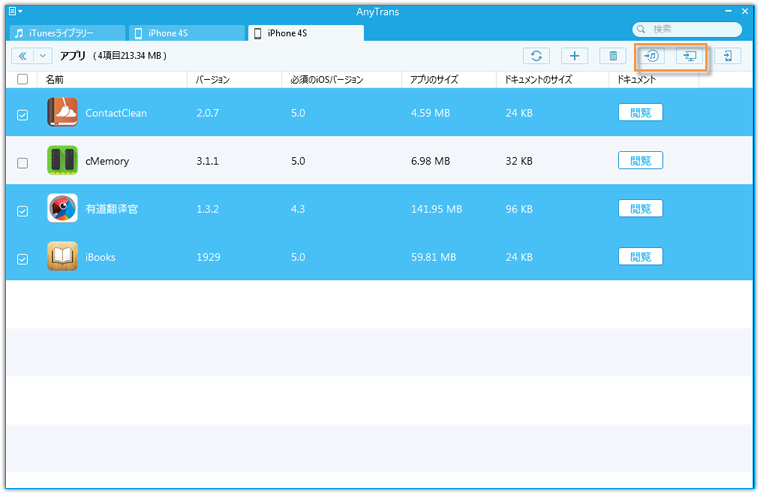The width and height of the screenshot is (760, 494).
Task: Open the category dropdown arrow next to back
Action: tap(43, 56)
